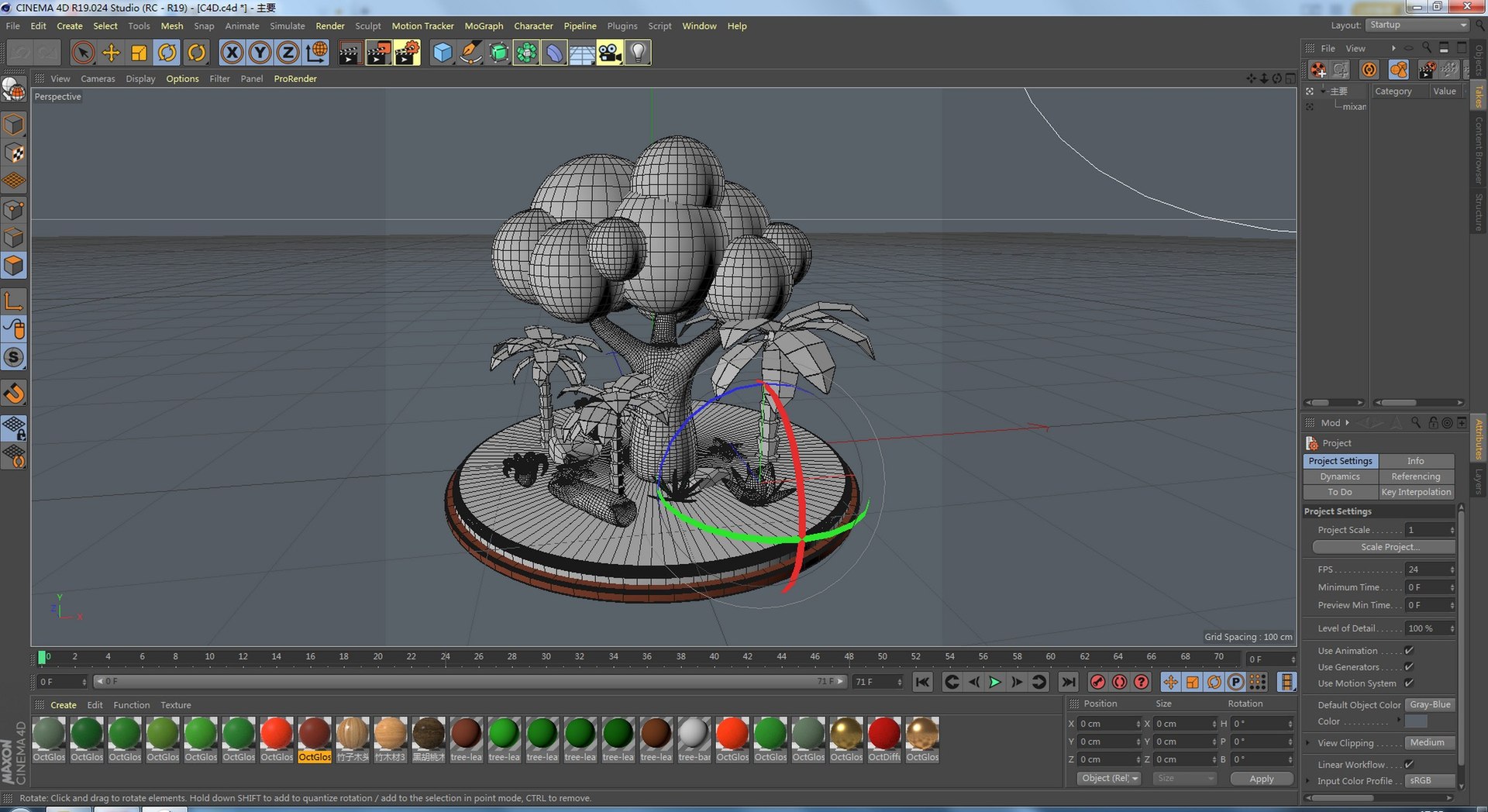Toggle the Linear Workflow checkbox
This screenshot has height=812, width=1488.
(1409, 765)
